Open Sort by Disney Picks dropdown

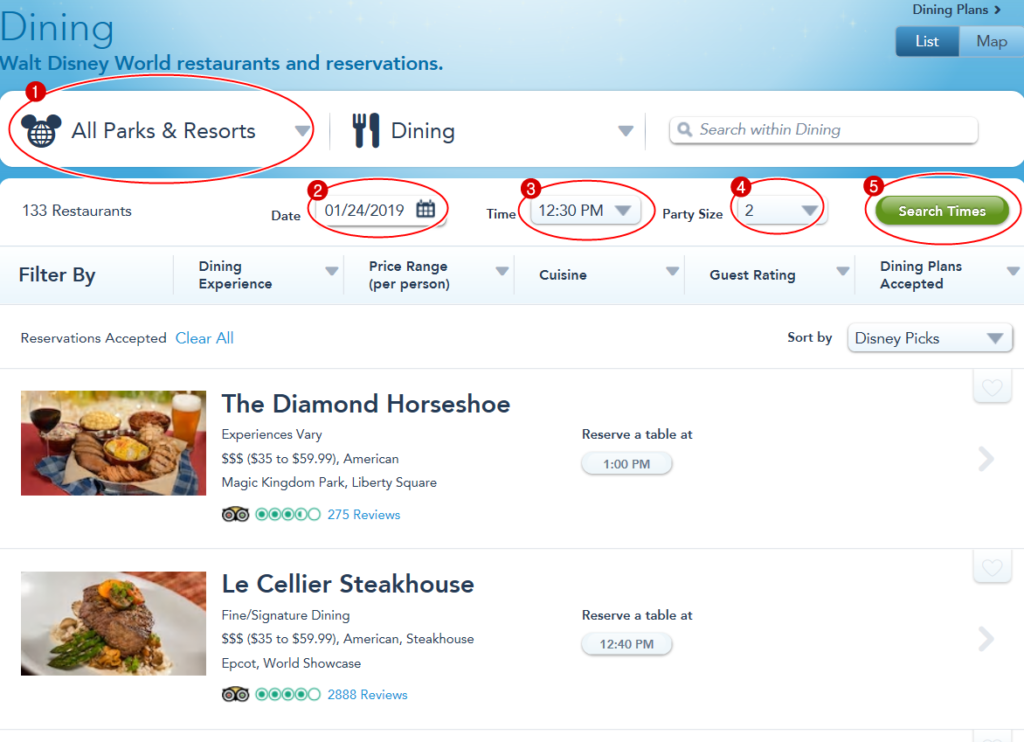click(930, 338)
